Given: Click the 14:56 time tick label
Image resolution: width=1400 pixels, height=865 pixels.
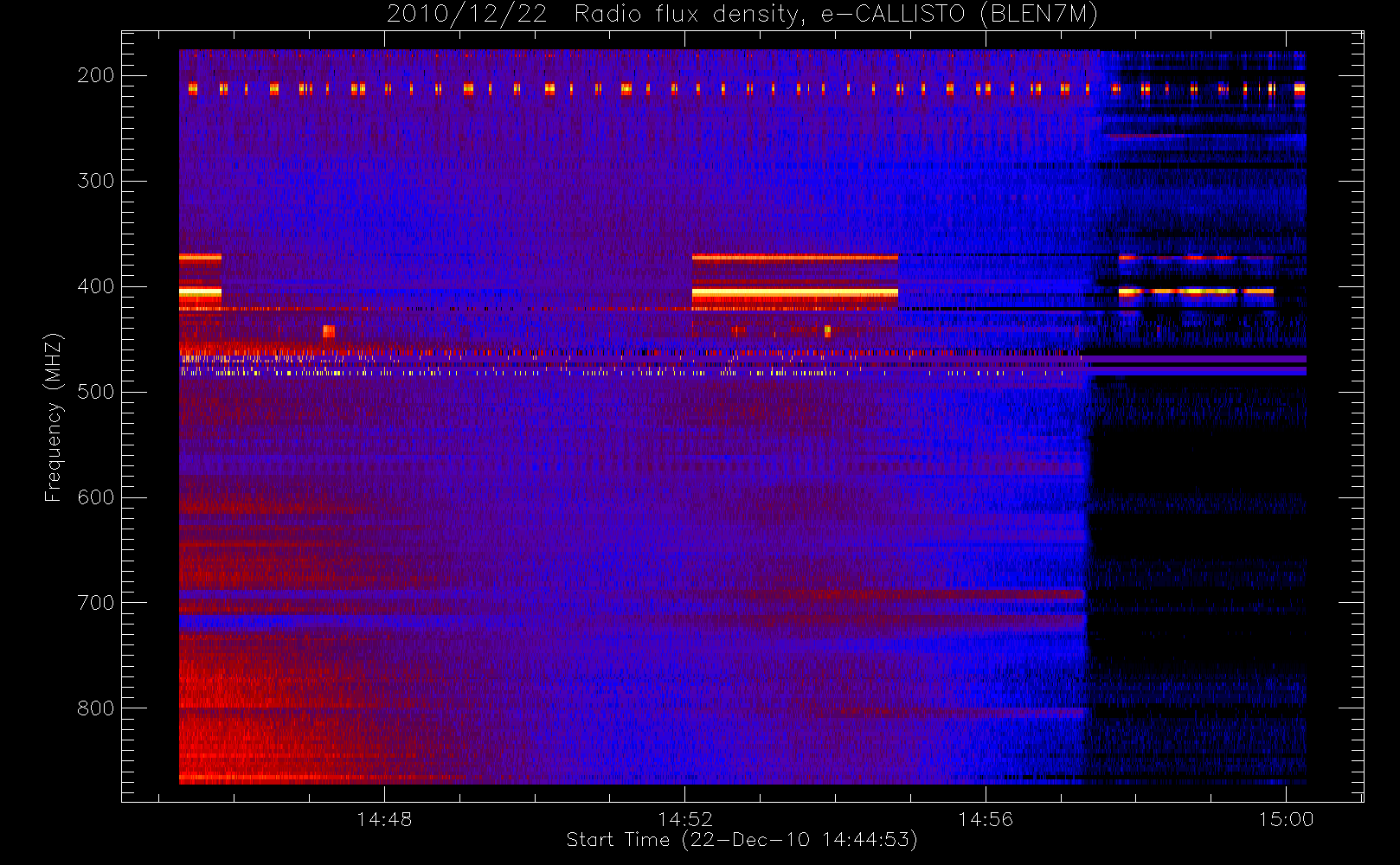Looking at the screenshot, I should [986, 819].
